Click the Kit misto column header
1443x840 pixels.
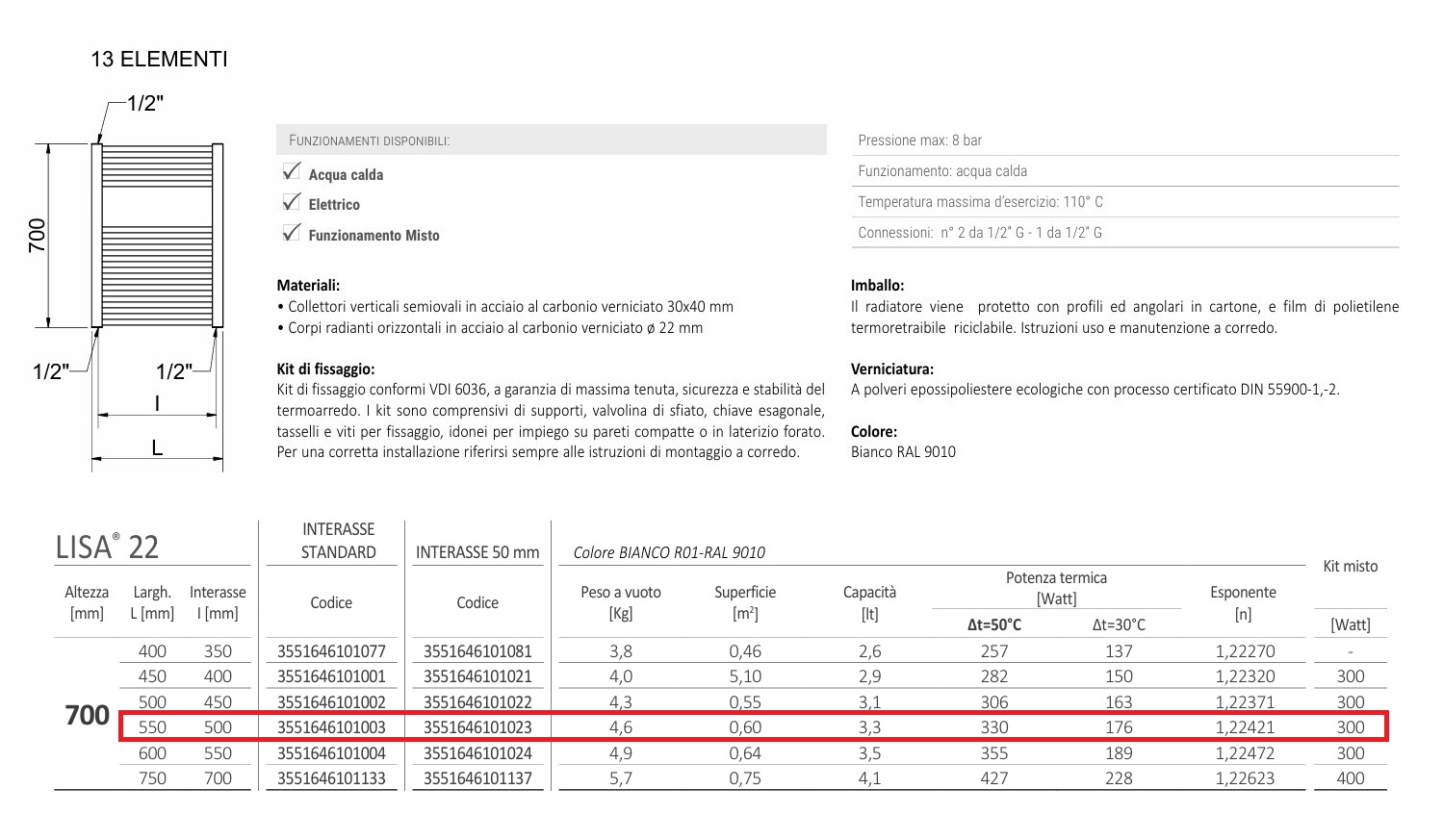coord(1350,567)
